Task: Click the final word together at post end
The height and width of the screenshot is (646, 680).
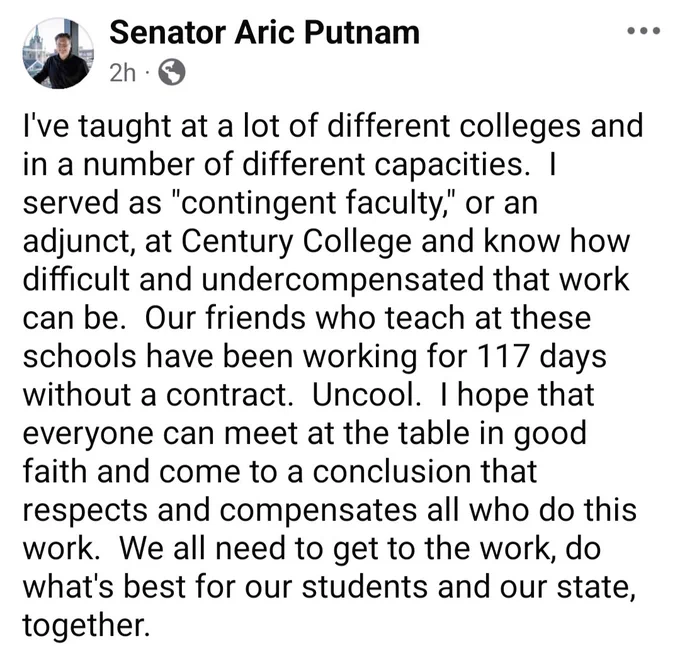Action: click(x=86, y=625)
